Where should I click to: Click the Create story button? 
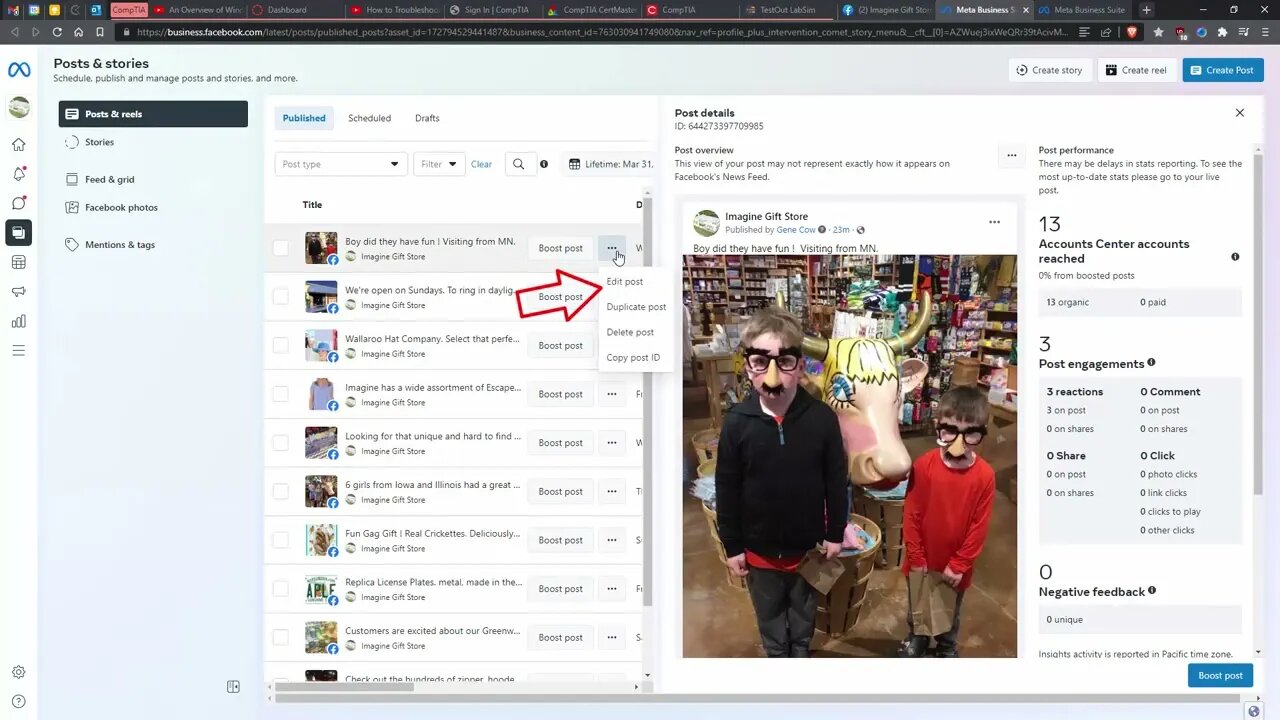[x=1049, y=70]
